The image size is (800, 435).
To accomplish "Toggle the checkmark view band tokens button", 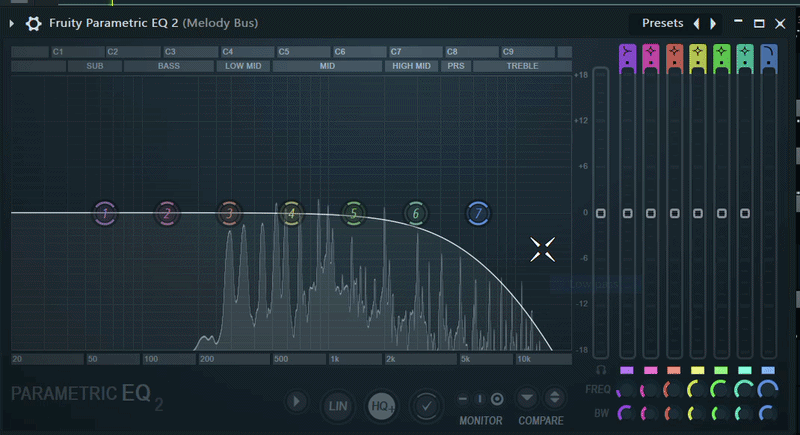I will click(427, 406).
